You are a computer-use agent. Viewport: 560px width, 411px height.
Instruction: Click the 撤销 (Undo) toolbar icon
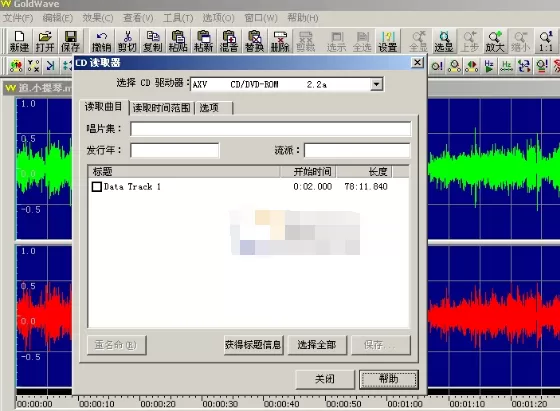click(102, 41)
